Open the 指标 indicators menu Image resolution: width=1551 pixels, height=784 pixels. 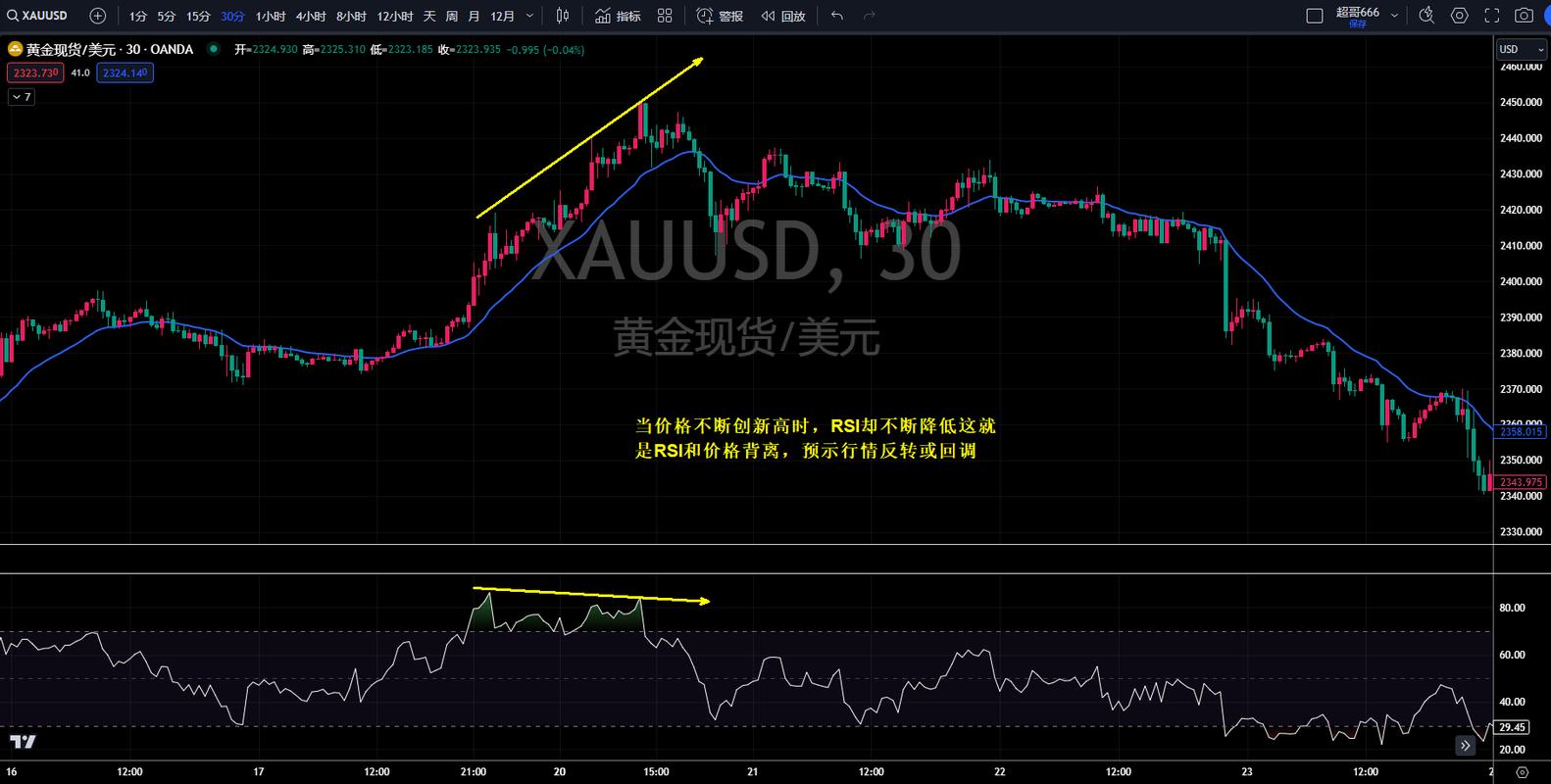pyautogui.click(x=618, y=16)
